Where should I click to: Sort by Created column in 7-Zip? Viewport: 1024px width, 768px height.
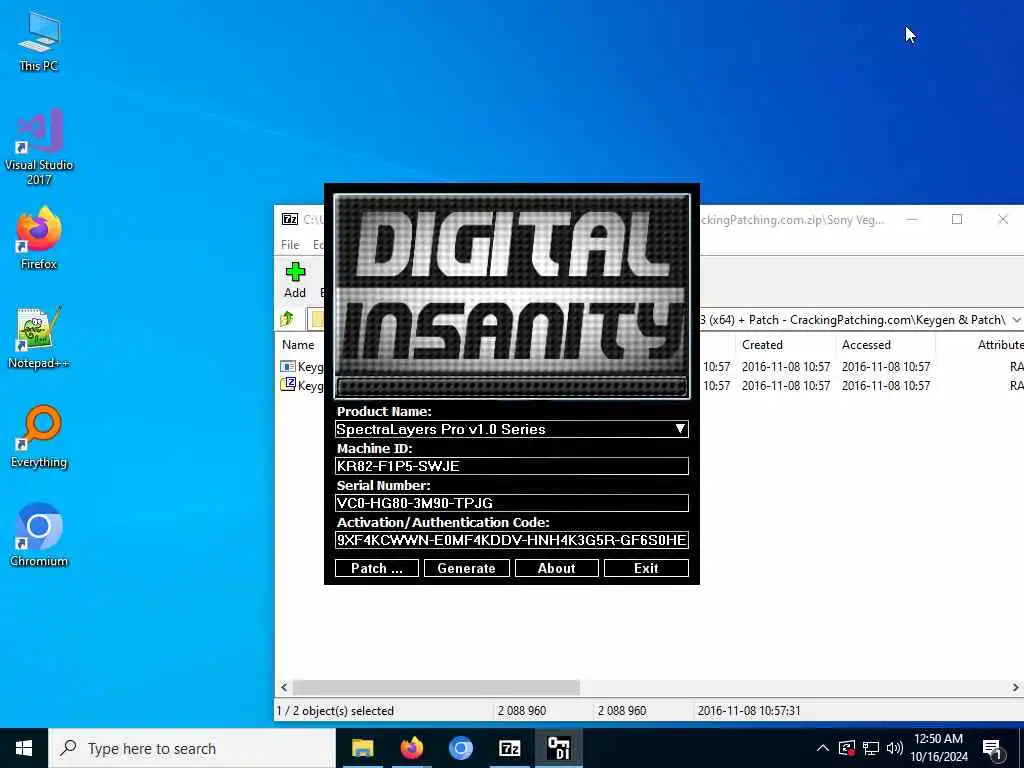(762, 345)
